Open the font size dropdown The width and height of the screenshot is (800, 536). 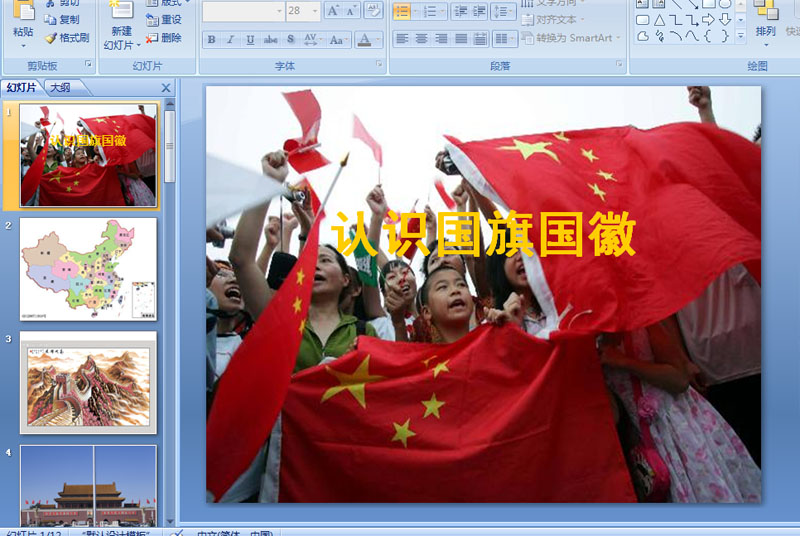315,11
